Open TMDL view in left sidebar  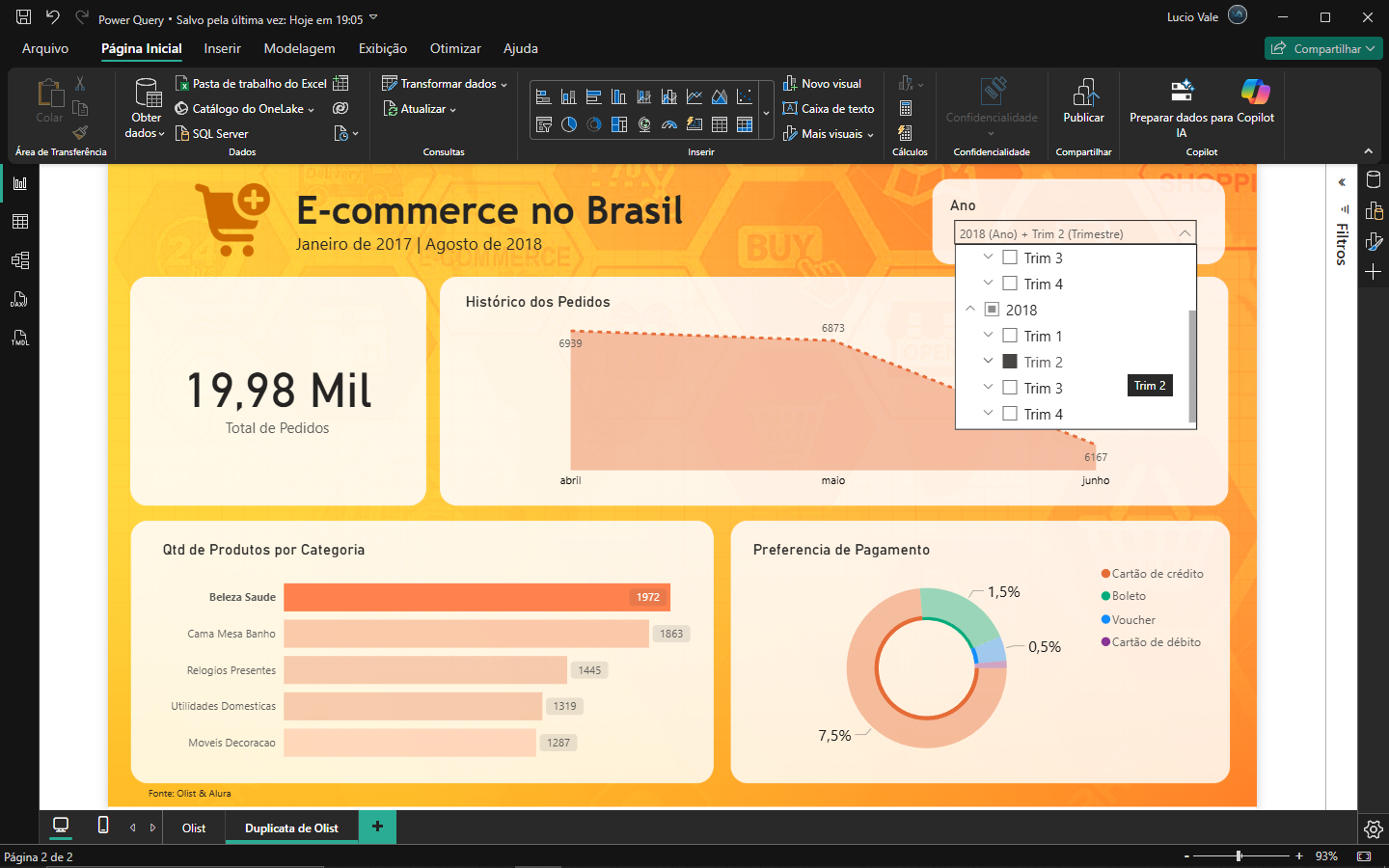pyautogui.click(x=20, y=338)
